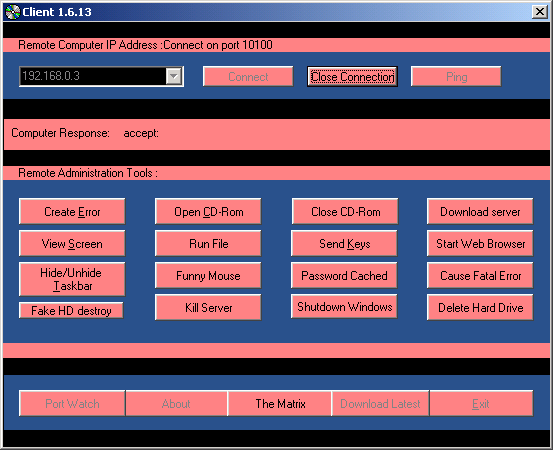Close the Client window
This screenshot has height=450, width=553.
pos(540,12)
